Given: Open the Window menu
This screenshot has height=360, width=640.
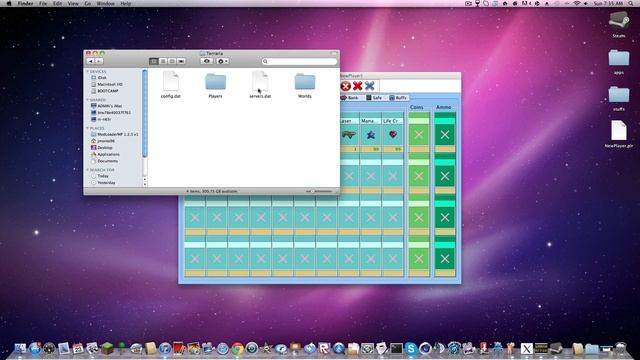Looking at the screenshot, I should (x=105, y=3).
